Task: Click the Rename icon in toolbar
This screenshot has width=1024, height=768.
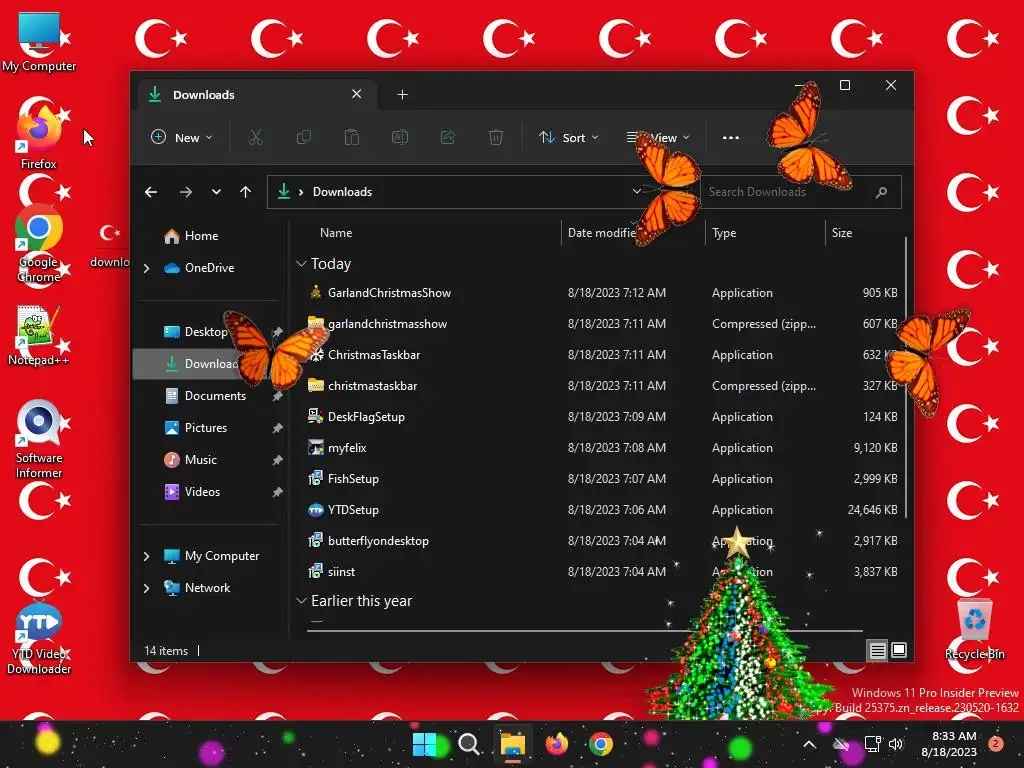Action: pyautogui.click(x=400, y=137)
